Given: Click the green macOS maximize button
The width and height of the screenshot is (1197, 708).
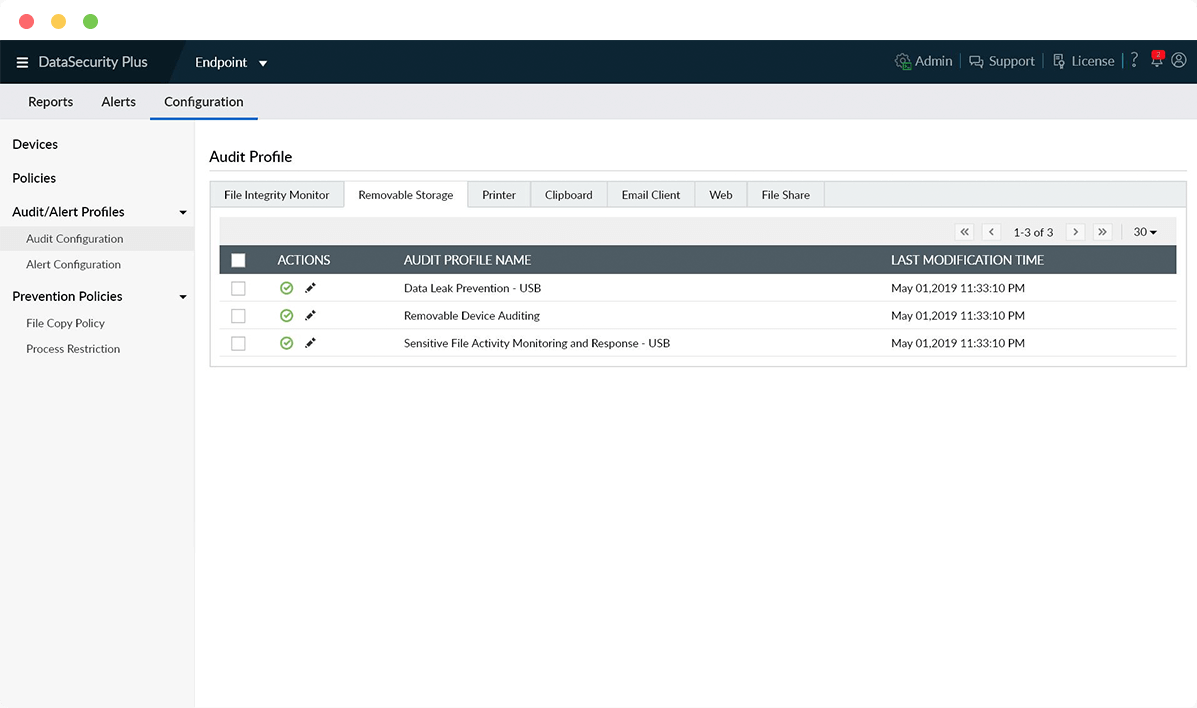Looking at the screenshot, I should click(91, 21).
